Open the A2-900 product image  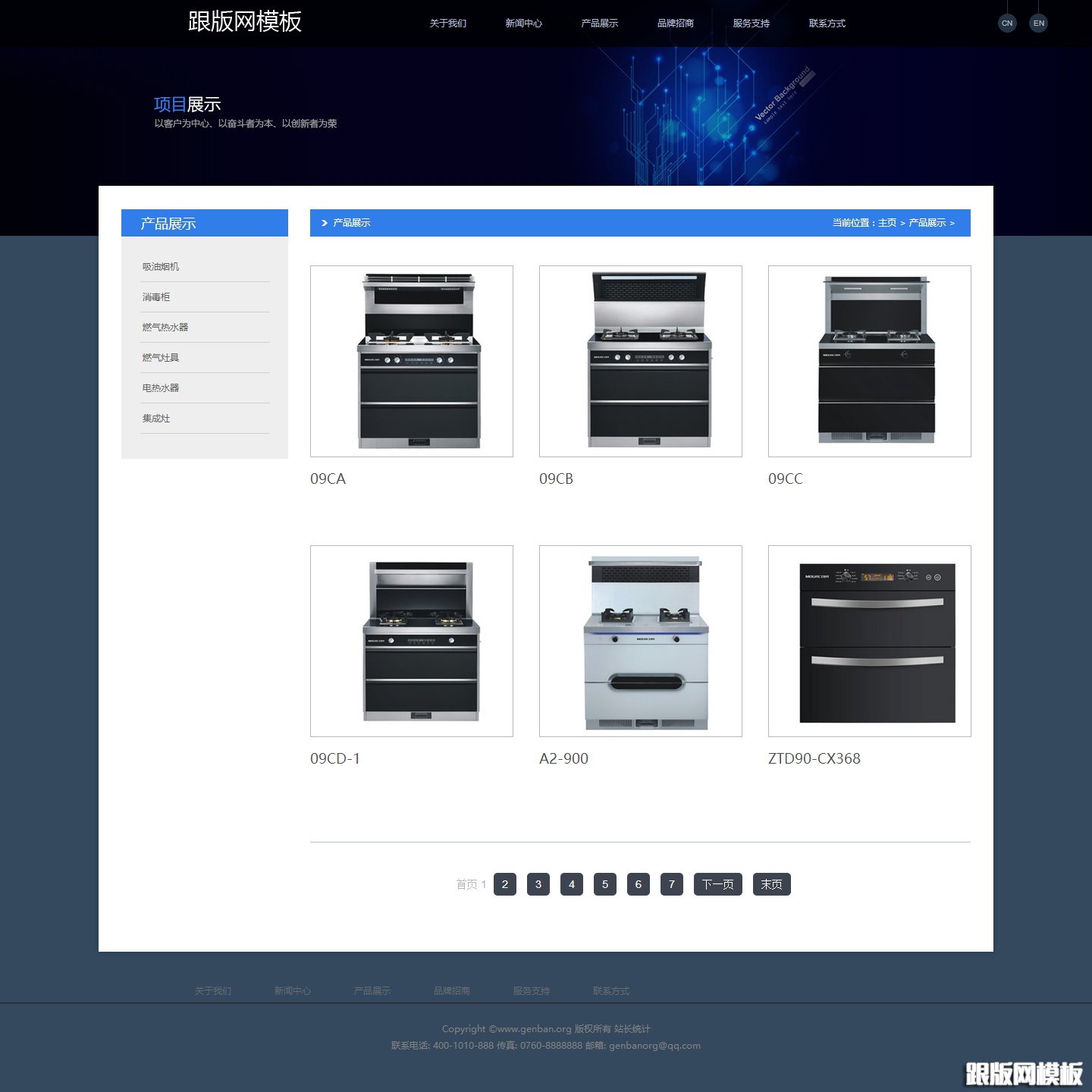(641, 641)
